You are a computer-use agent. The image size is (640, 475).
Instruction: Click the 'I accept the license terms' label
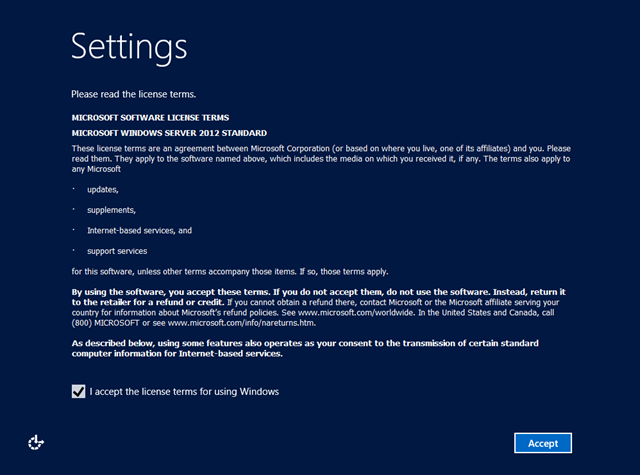[x=184, y=392]
